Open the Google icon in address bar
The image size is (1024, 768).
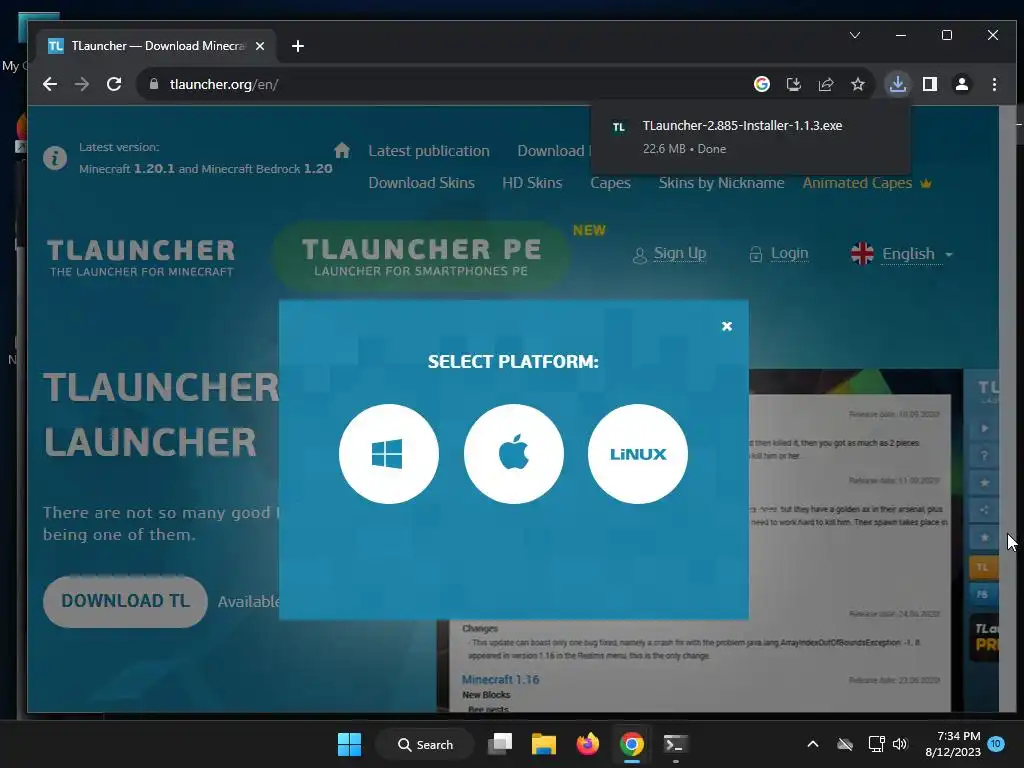point(761,84)
